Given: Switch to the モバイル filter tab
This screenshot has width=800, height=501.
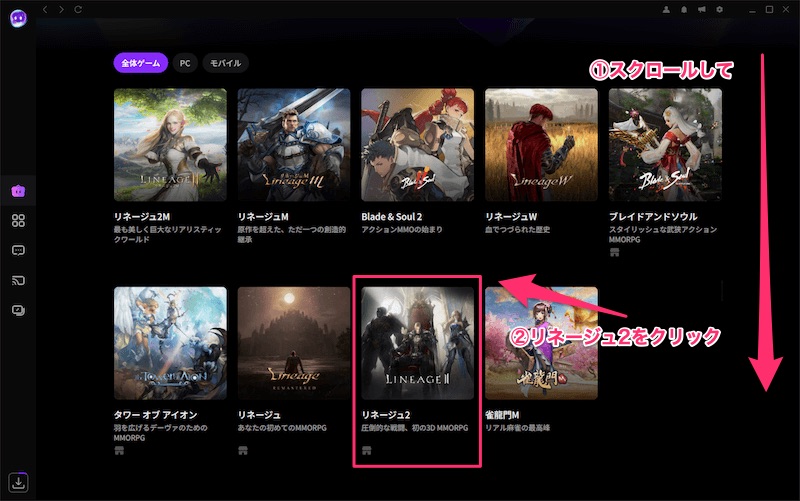Looking at the screenshot, I should (226, 63).
